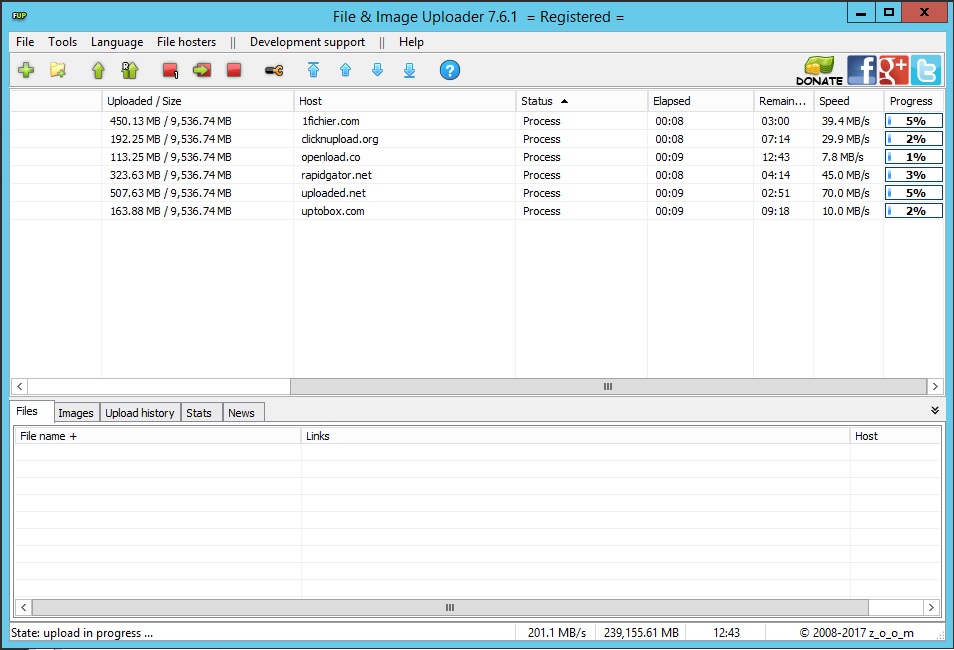Click the 1fichier.com progress bar at 5%
This screenshot has height=650, width=954.
[914, 121]
